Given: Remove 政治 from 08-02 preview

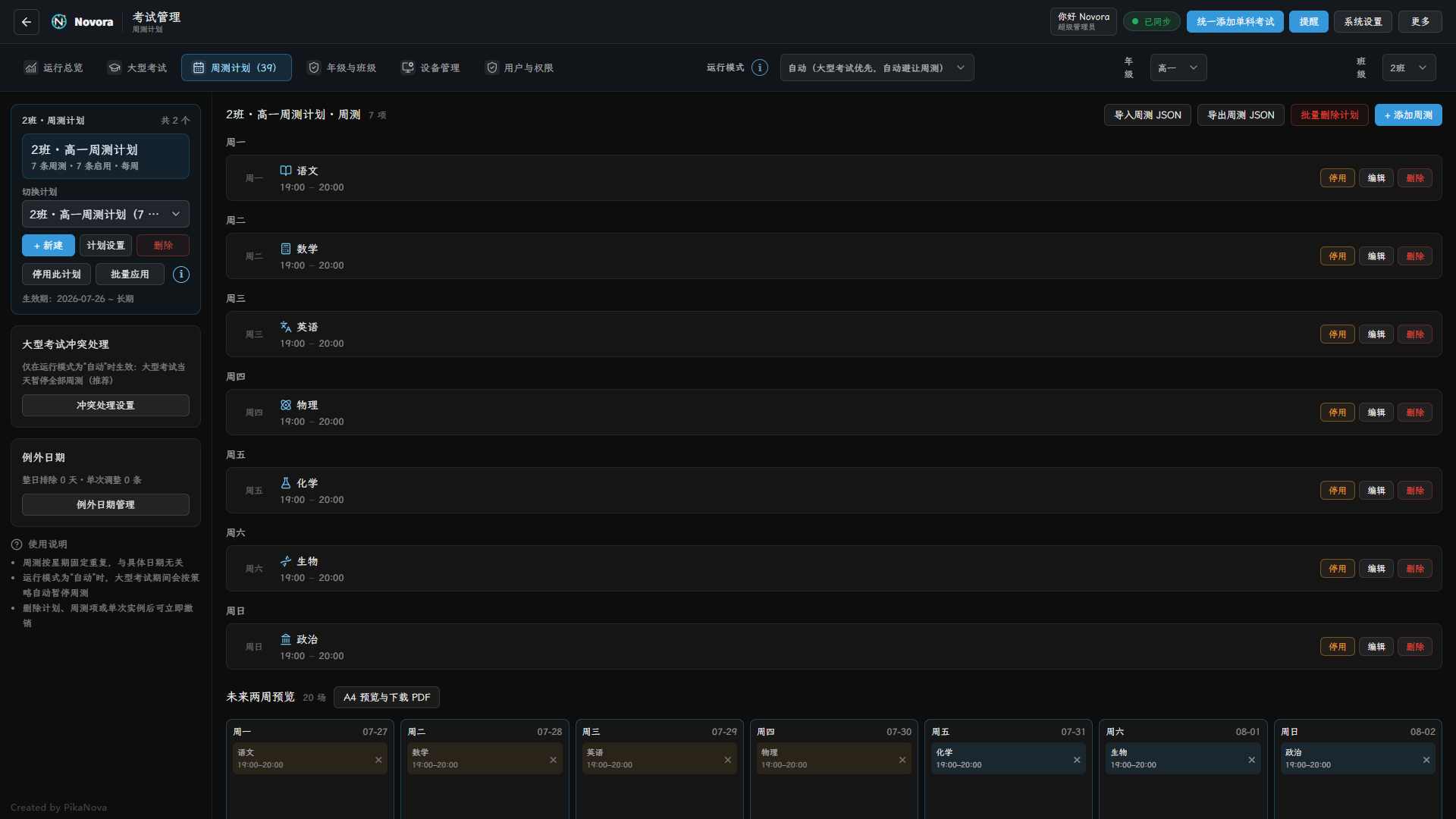Looking at the screenshot, I should point(1426,760).
